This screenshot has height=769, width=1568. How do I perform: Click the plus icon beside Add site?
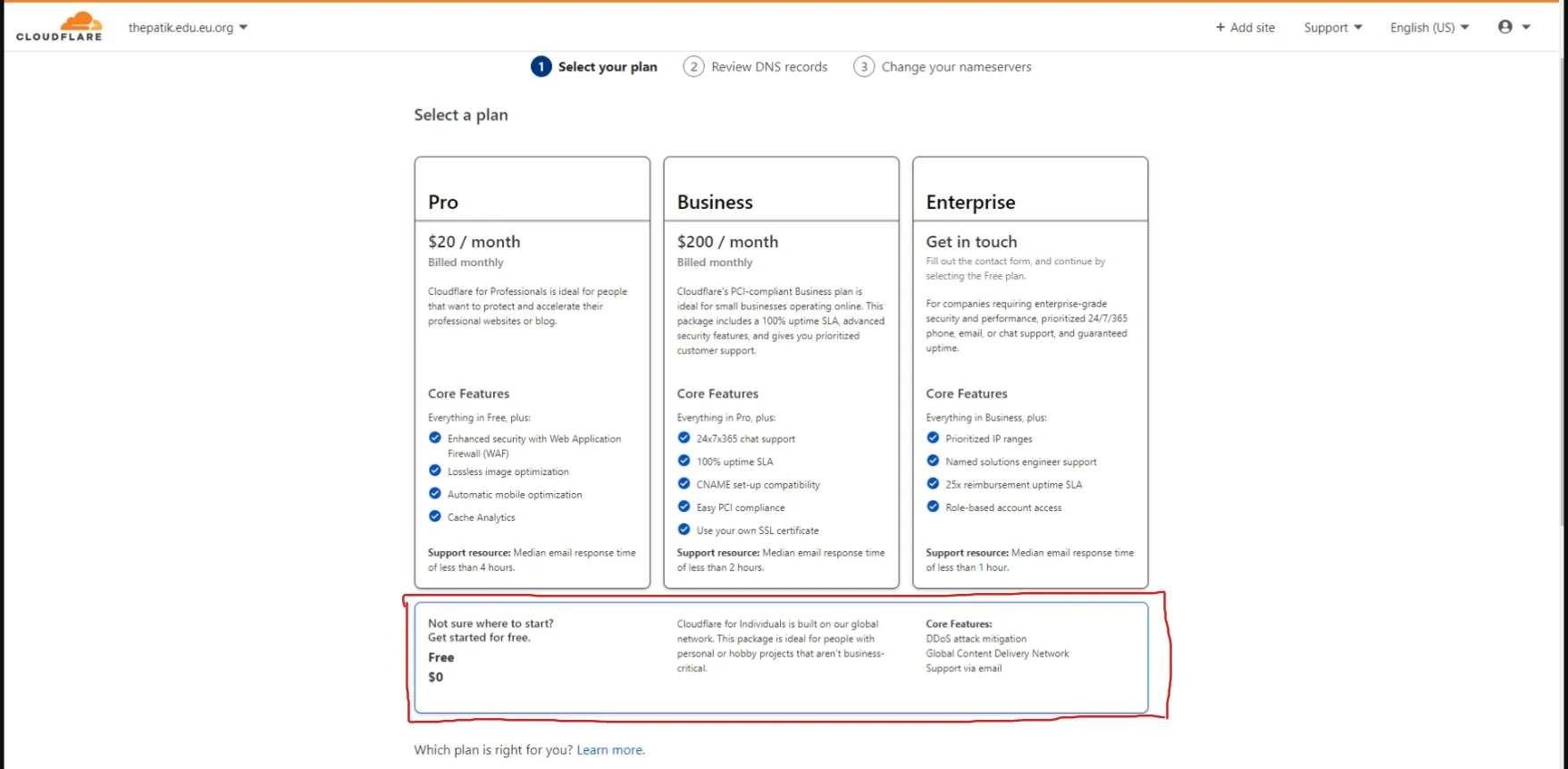point(1220,28)
